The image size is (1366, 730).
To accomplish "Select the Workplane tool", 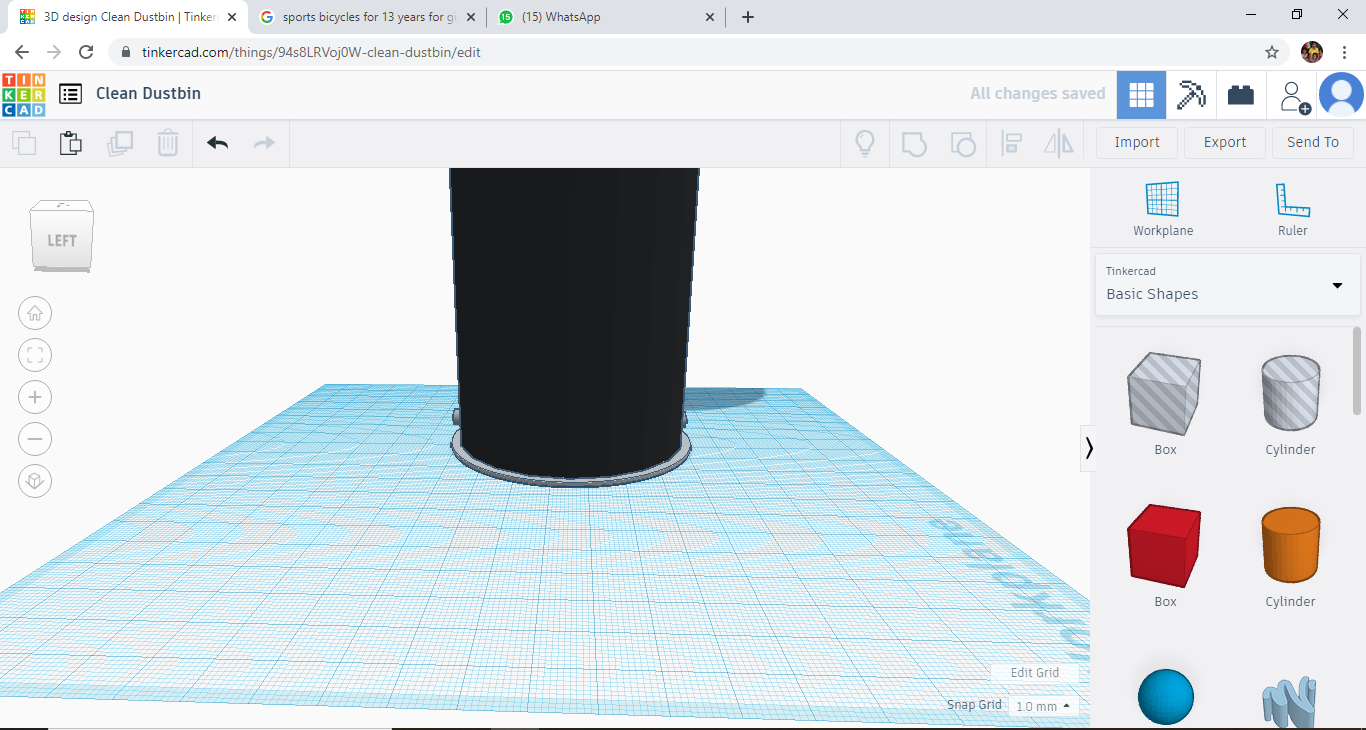I will (1163, 209).
